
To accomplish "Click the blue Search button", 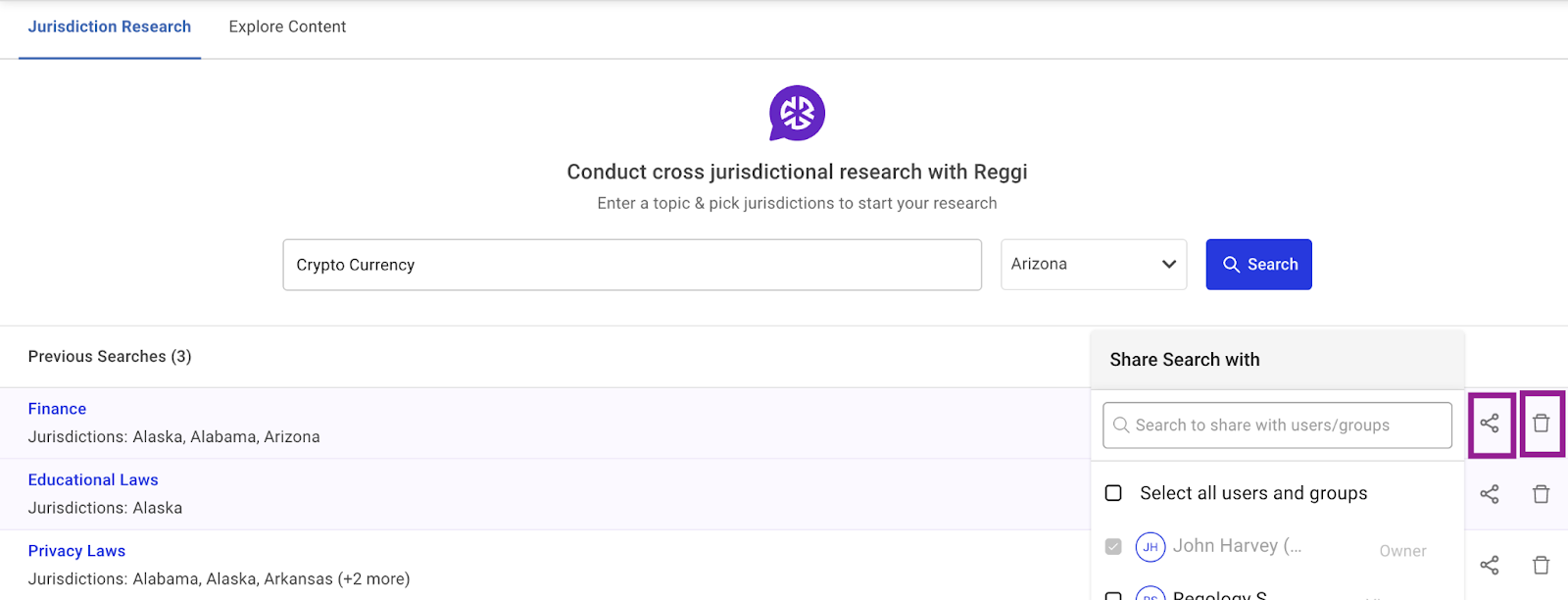I will click(1258, 265).
